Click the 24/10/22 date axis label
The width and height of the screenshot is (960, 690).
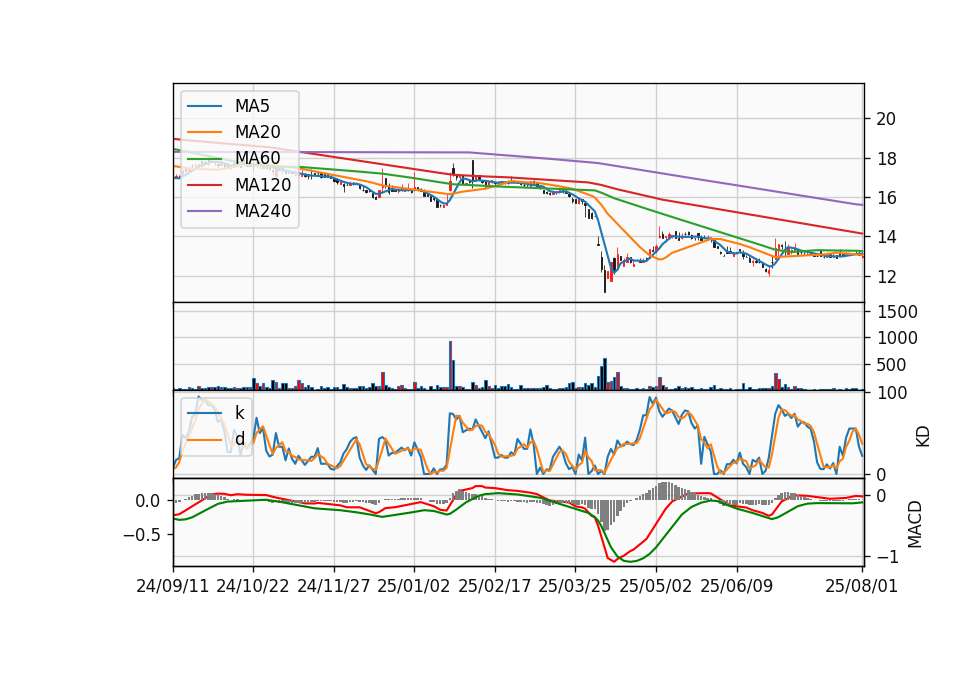tap(253, 586)
